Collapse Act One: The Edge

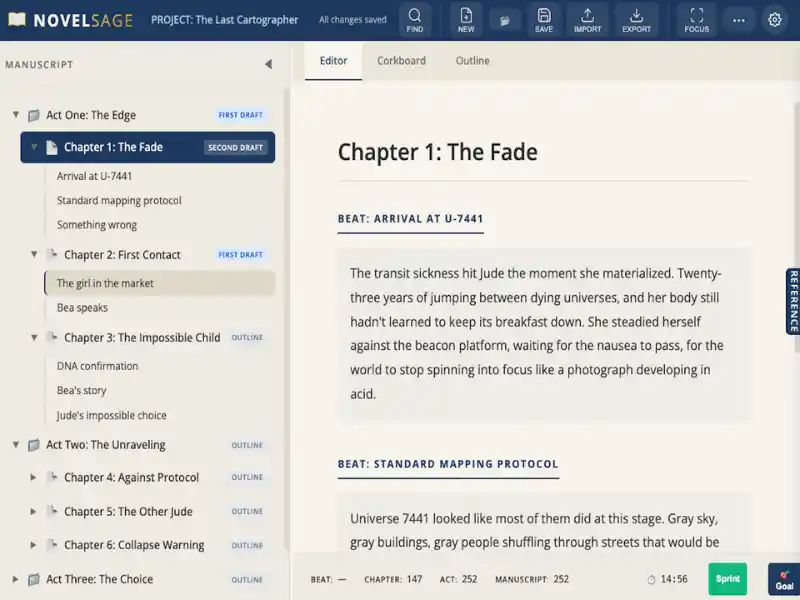[x=16, y=115]
